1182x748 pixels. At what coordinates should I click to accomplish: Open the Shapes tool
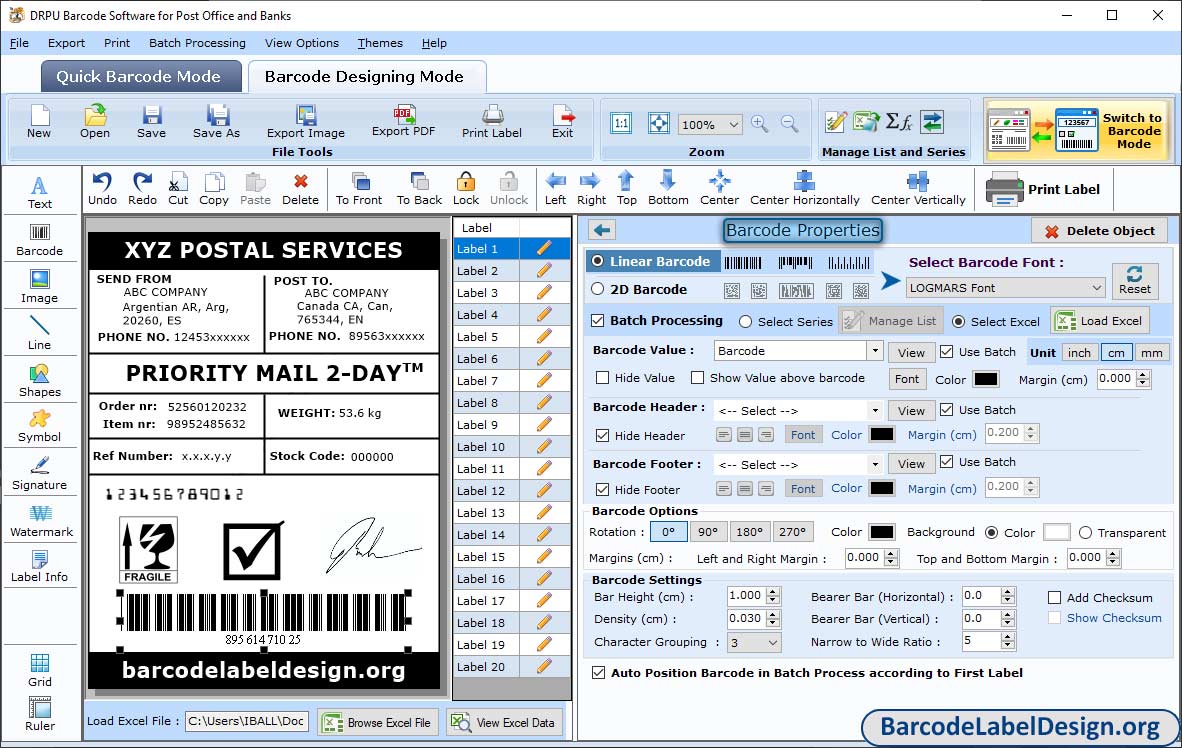pos(39,381)
